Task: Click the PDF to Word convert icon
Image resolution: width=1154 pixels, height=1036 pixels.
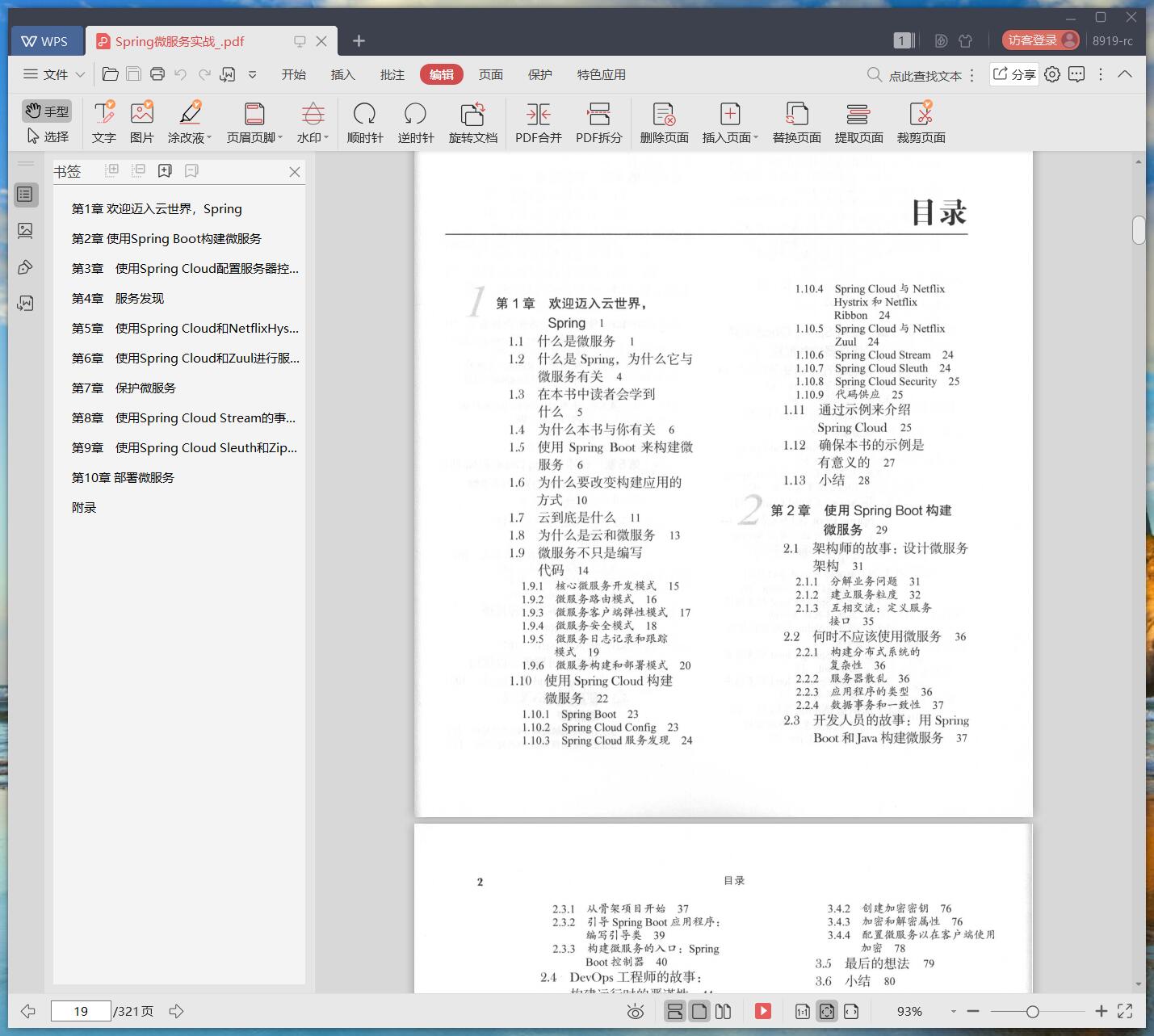Action: click(x=228, y=74)
